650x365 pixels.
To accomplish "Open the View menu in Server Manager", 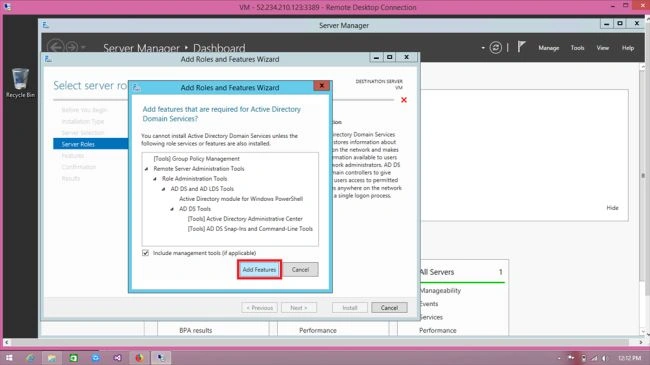I will (602, 48).
